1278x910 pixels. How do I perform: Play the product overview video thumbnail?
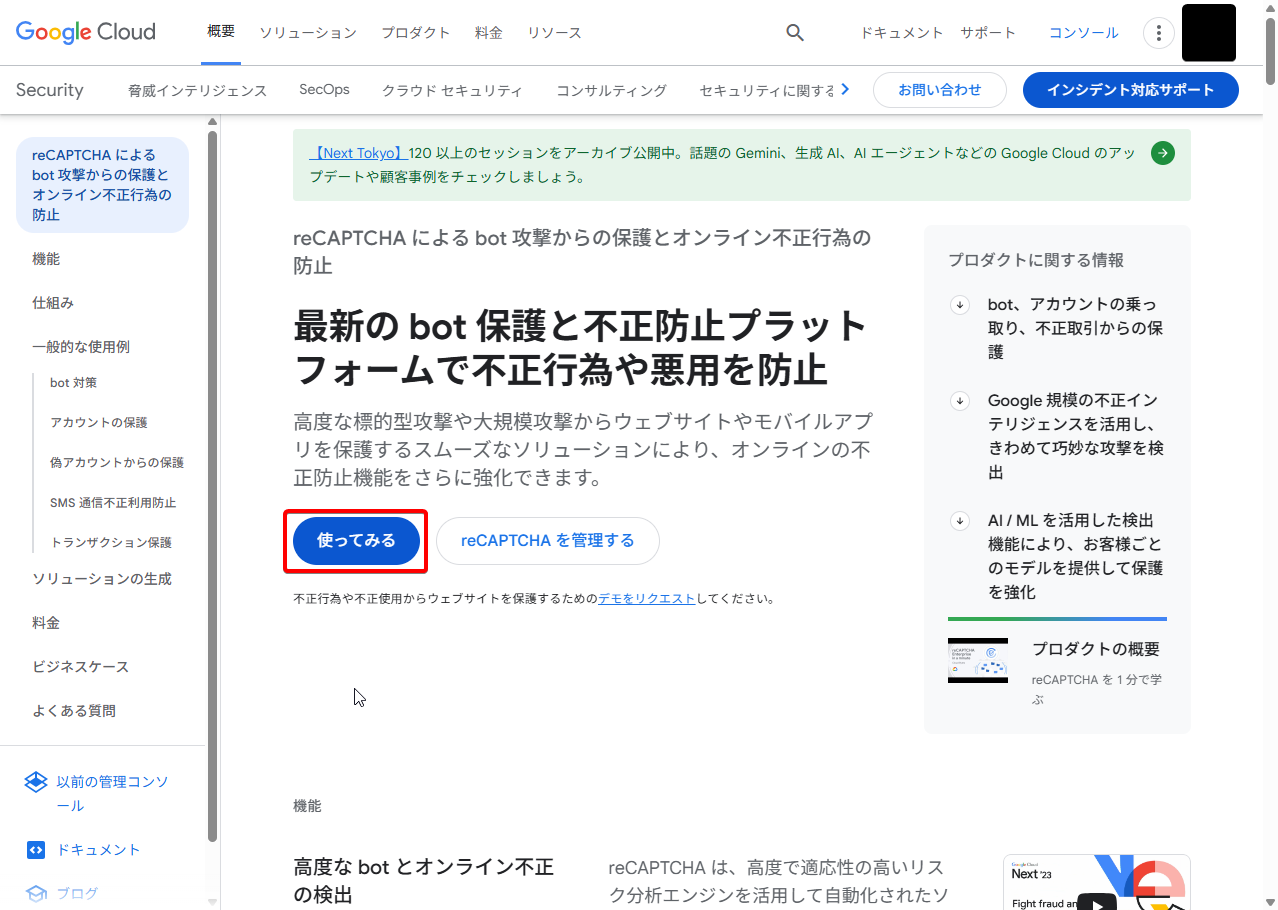click(977, 660)
